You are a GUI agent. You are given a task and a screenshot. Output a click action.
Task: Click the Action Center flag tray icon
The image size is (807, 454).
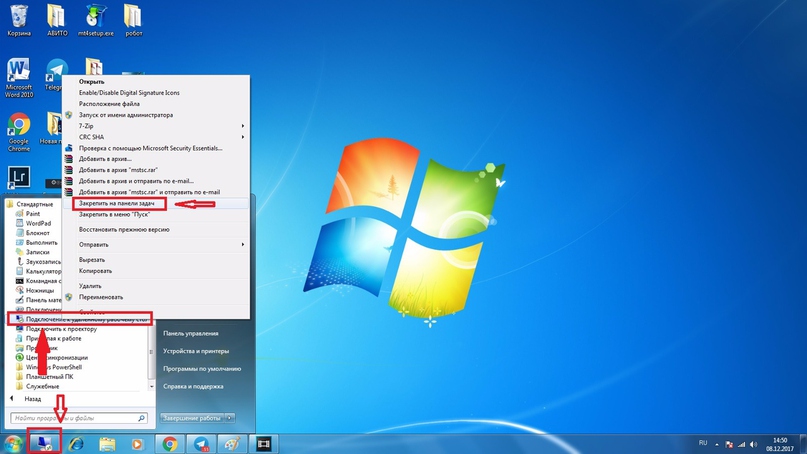[729, 444]
